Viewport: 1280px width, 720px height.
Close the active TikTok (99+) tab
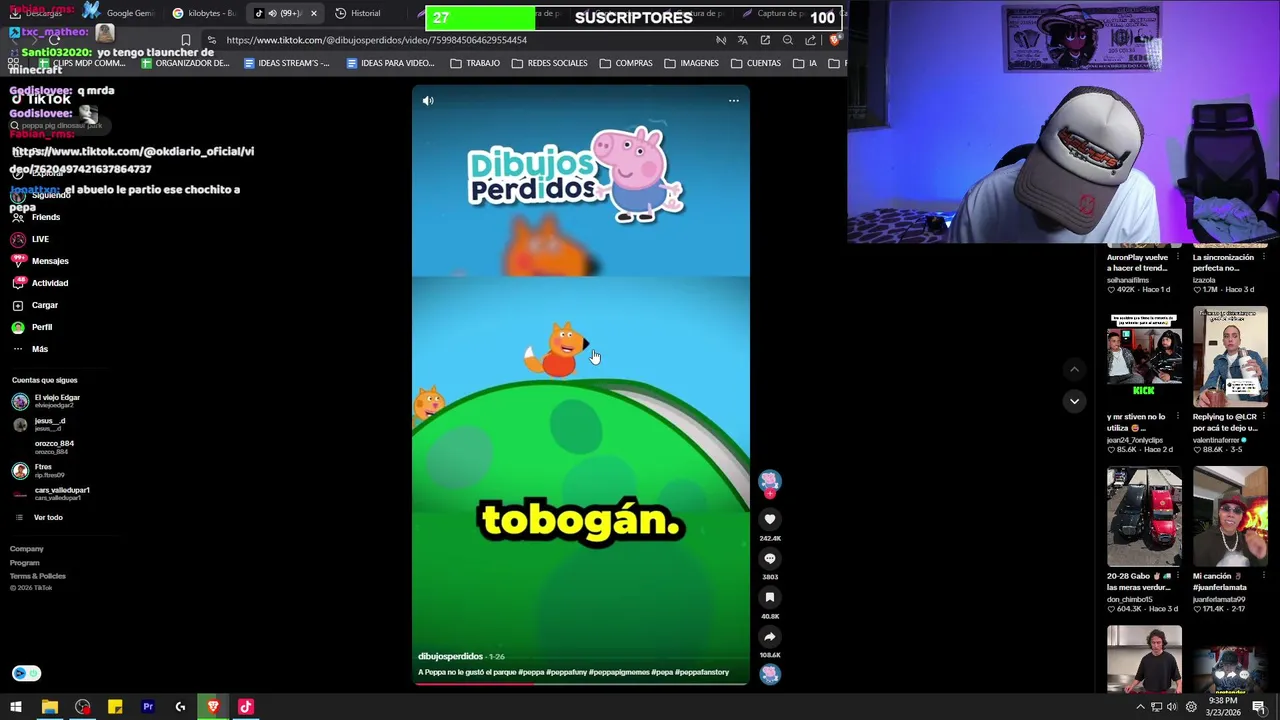tap(314, 13)
